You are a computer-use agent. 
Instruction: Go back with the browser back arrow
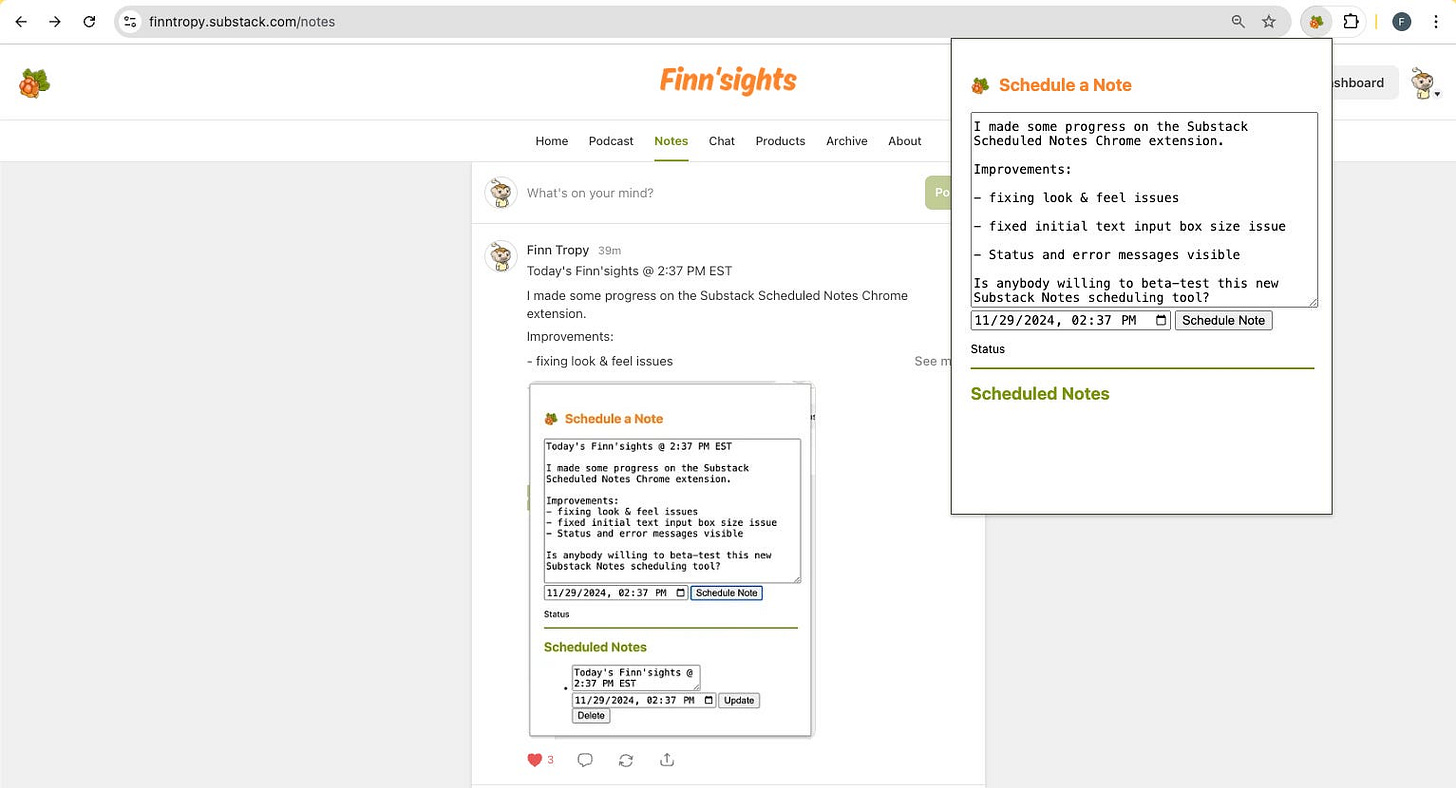[21, 21]
